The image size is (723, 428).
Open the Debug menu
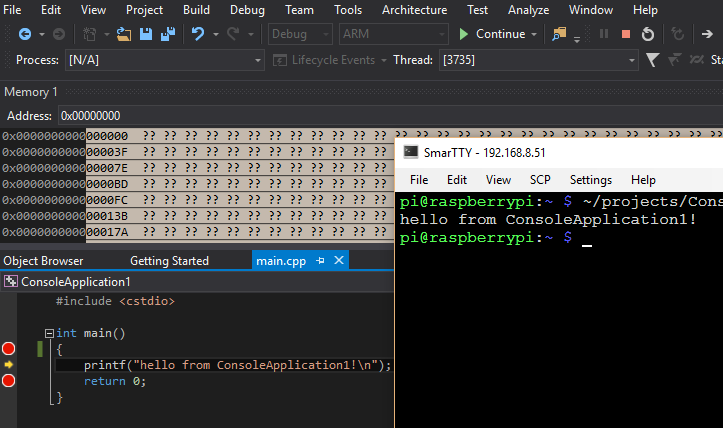pos(247,10)
